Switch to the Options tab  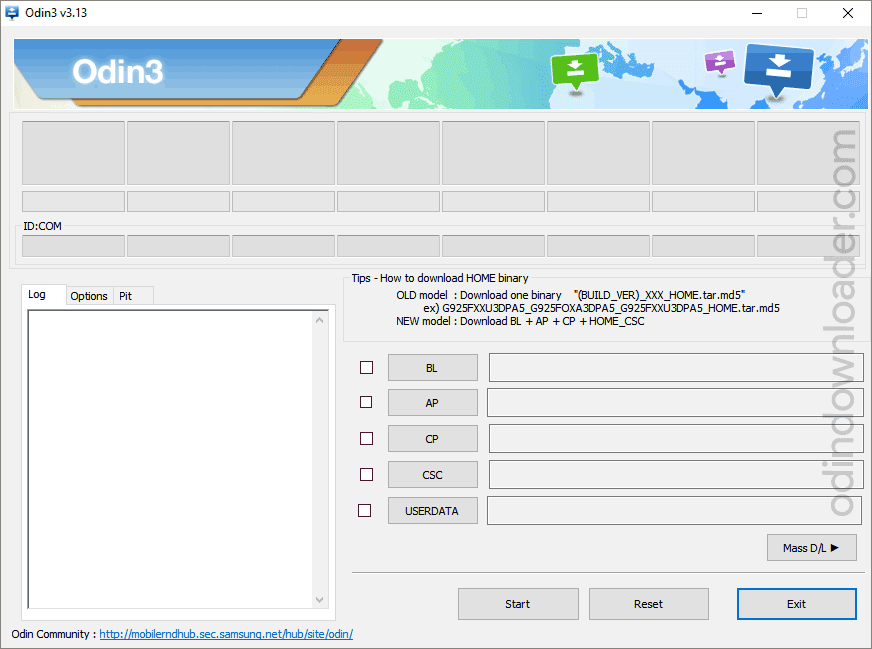(x=89, y=296)
